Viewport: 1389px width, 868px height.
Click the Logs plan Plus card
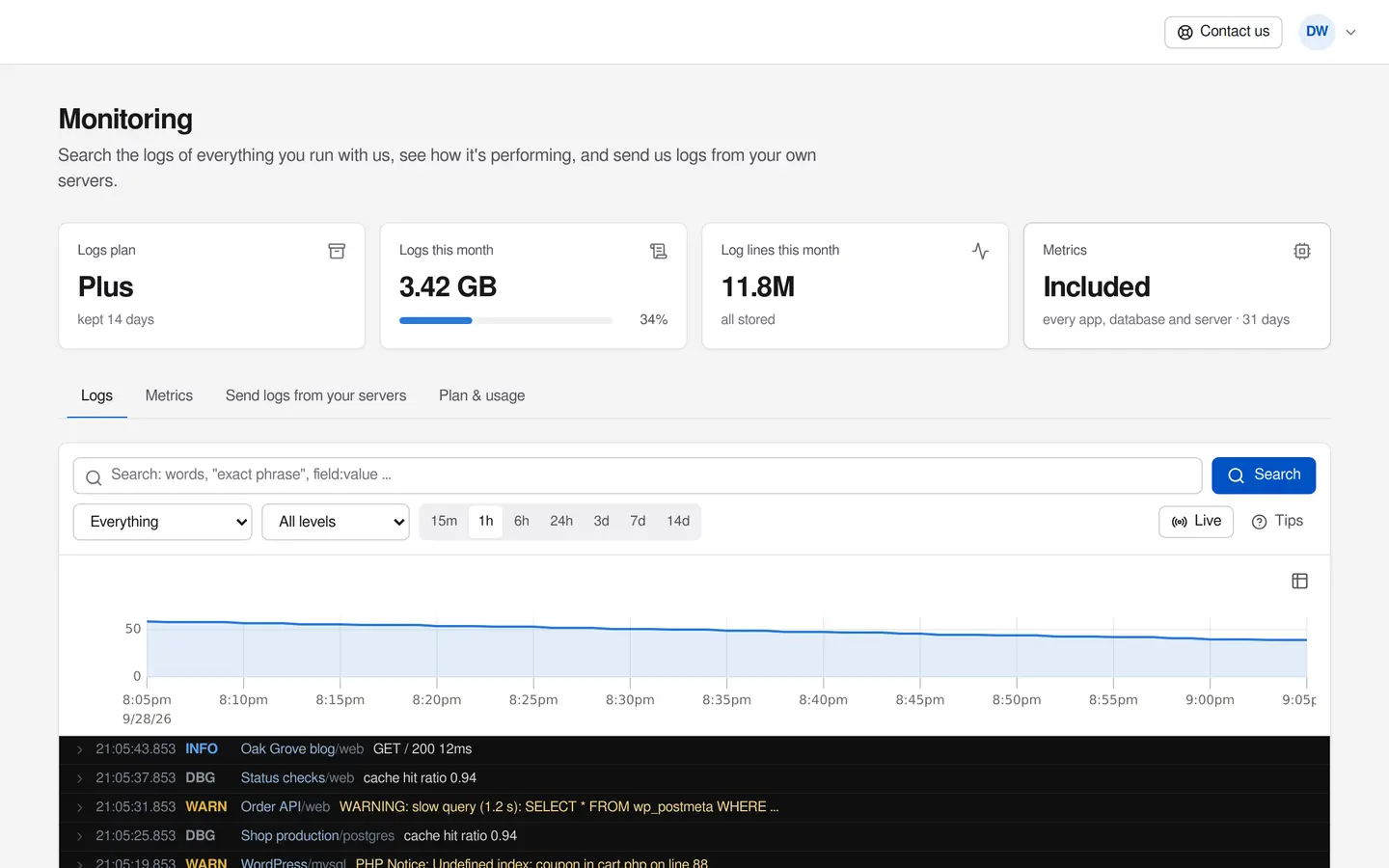(211, 286)
